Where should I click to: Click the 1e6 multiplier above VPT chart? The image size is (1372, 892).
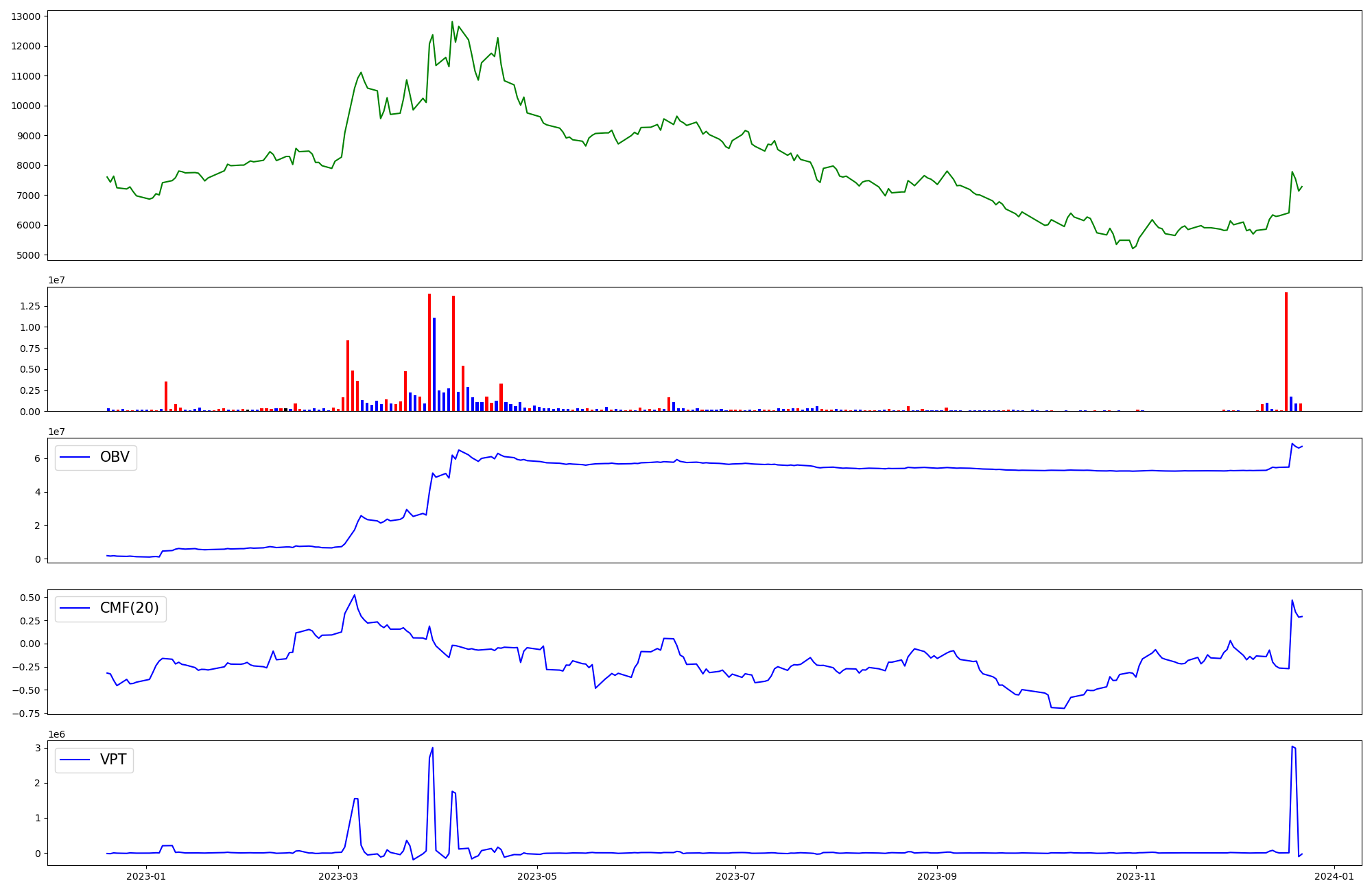(56, 734)
